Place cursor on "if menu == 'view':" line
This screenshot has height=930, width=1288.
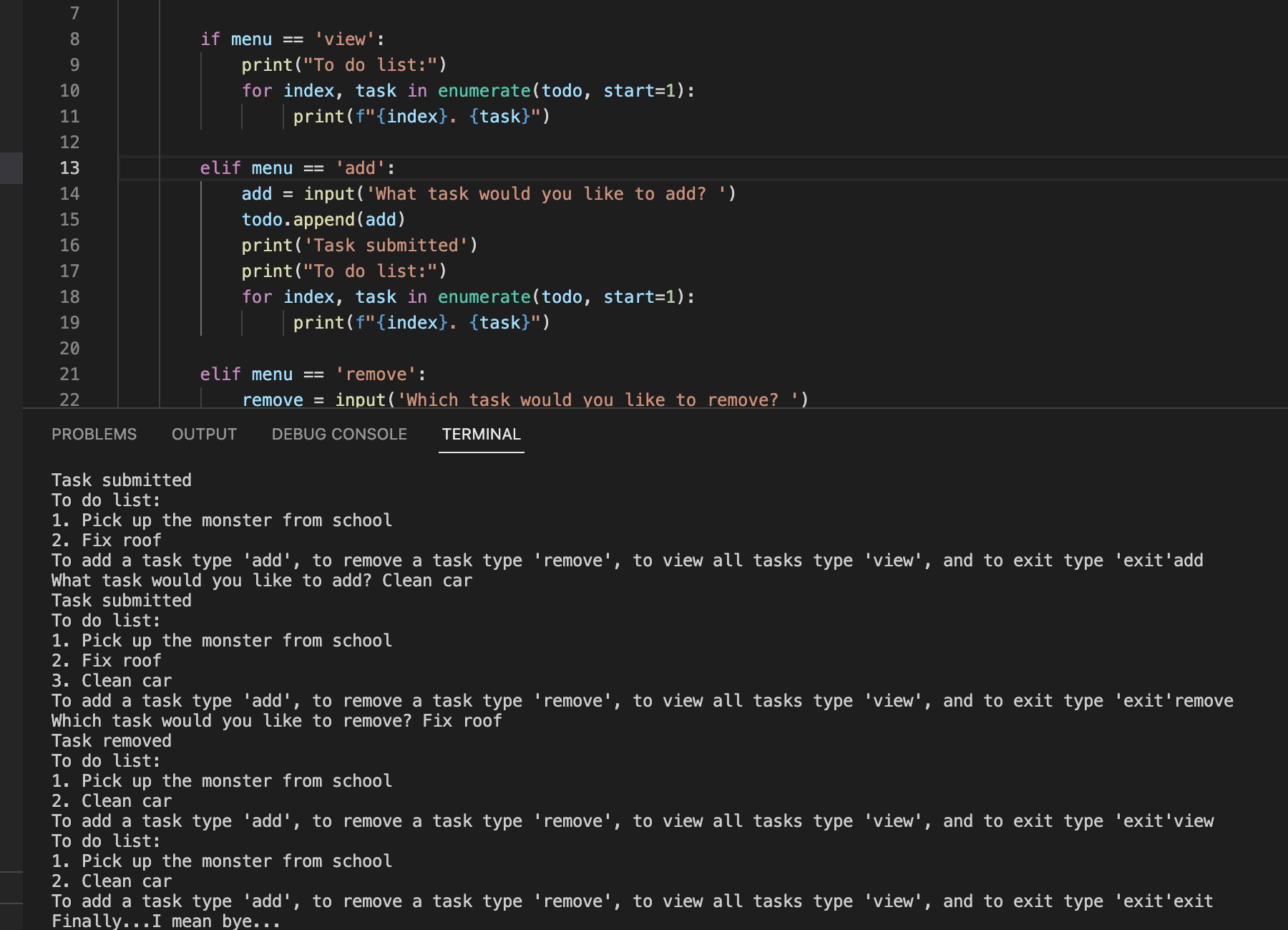pyautogui.click(x=293, y=39)
